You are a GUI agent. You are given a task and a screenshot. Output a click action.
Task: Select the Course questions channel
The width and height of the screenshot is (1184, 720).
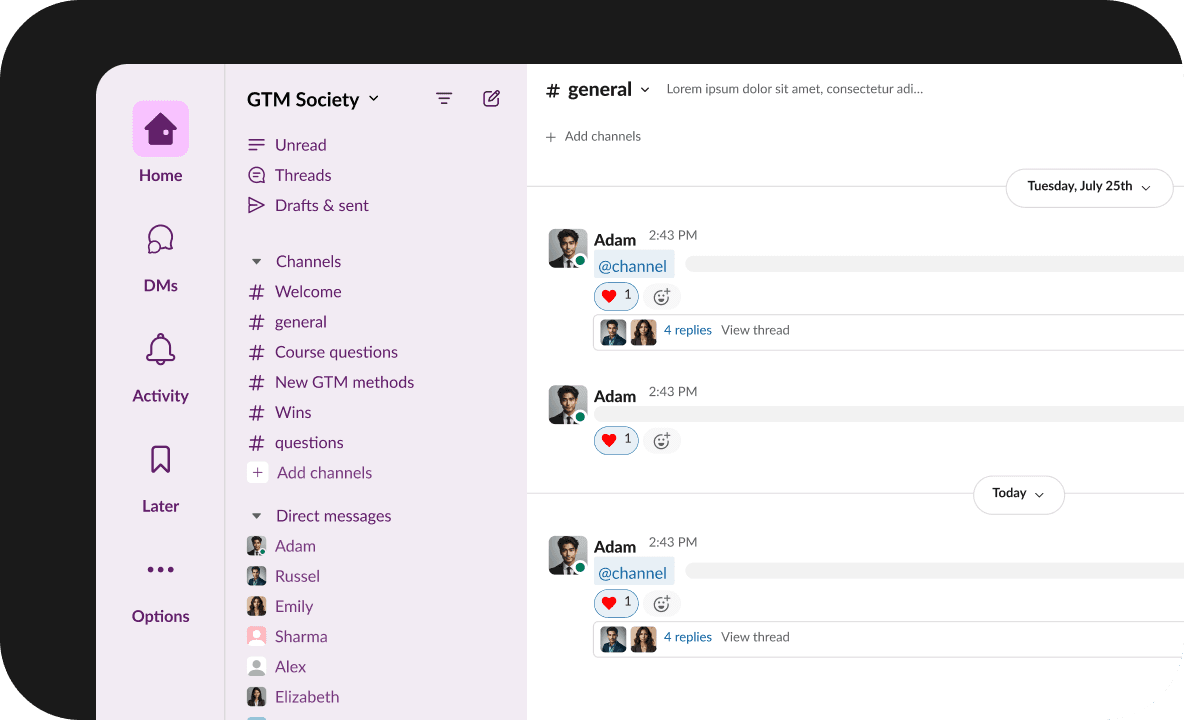323,352
